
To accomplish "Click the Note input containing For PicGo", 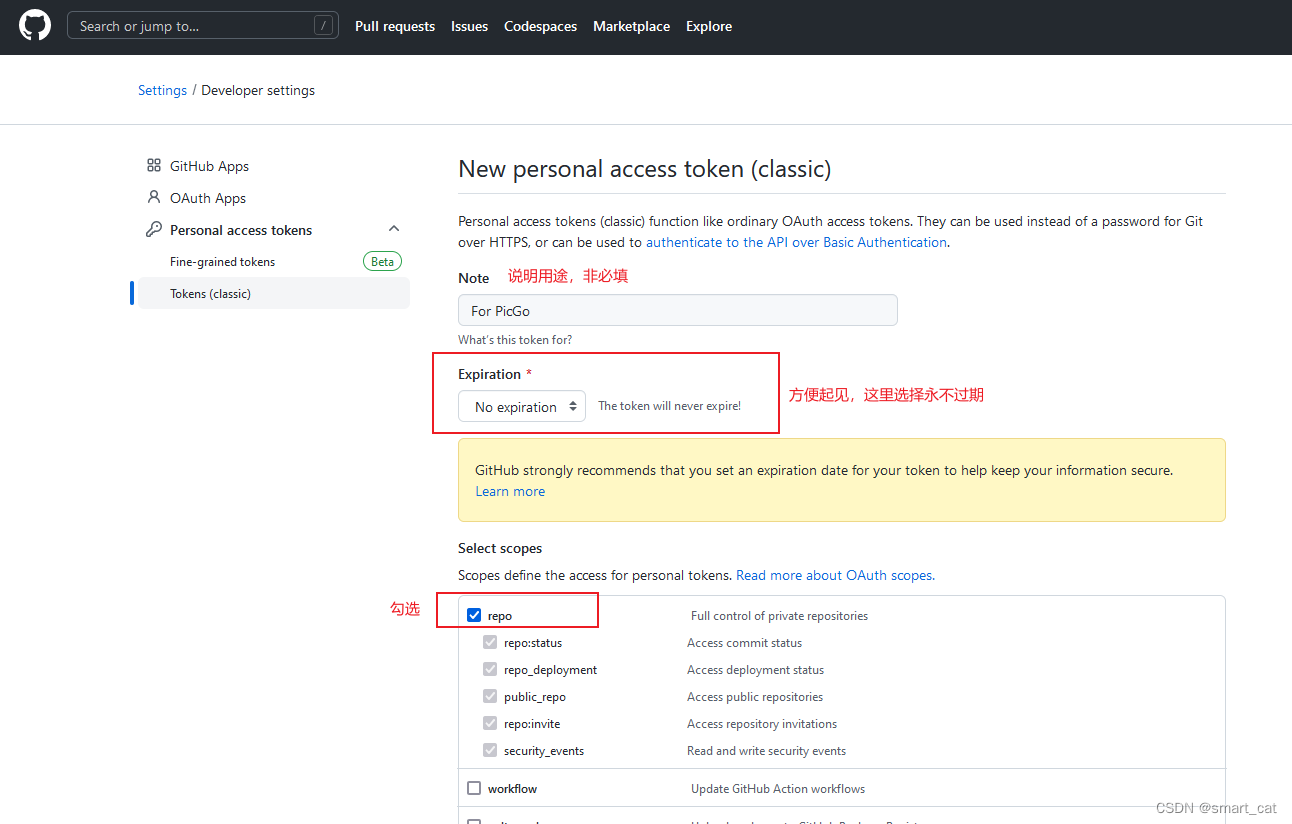I will point(678,310).
